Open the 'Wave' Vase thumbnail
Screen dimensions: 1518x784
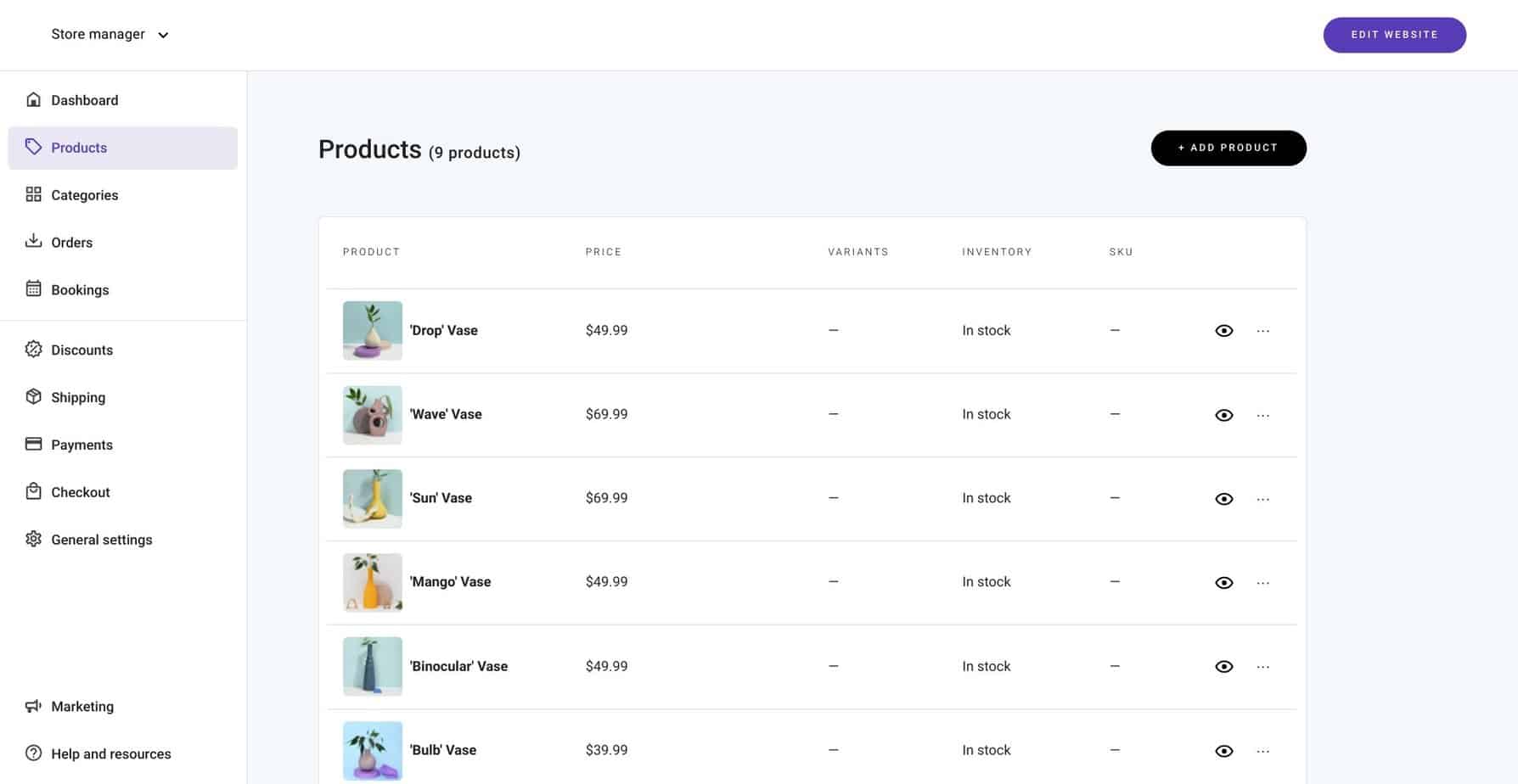click(373, 415)
